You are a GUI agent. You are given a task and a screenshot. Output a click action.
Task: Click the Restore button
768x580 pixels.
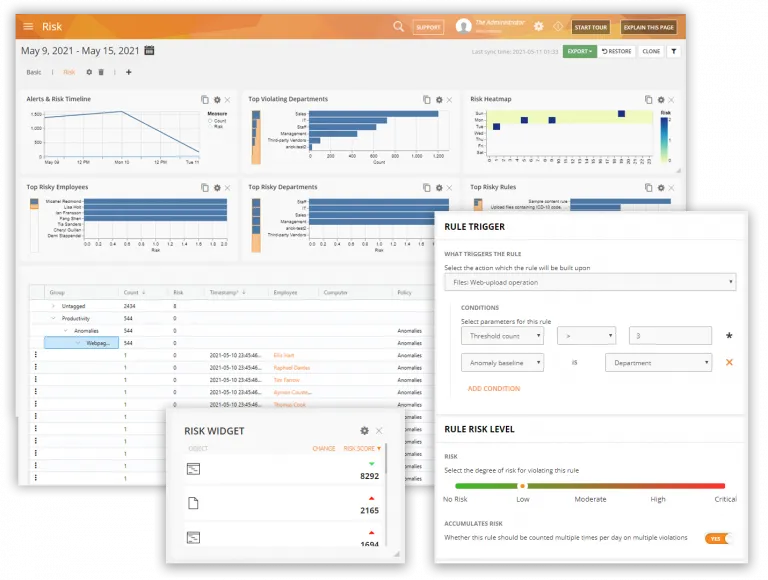click(617, 51)
